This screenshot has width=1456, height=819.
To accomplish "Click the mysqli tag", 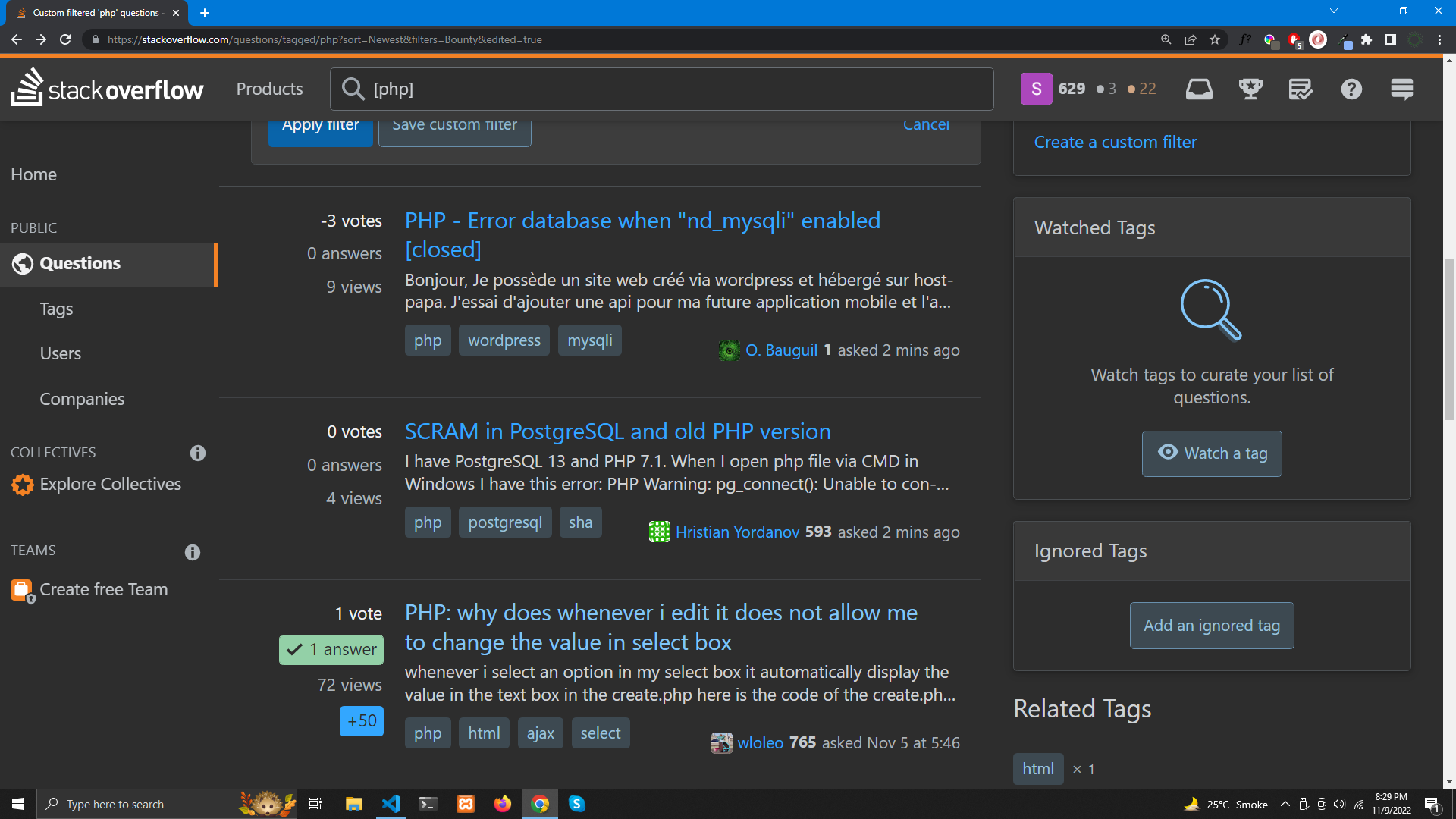I will [x=590, y=340].
